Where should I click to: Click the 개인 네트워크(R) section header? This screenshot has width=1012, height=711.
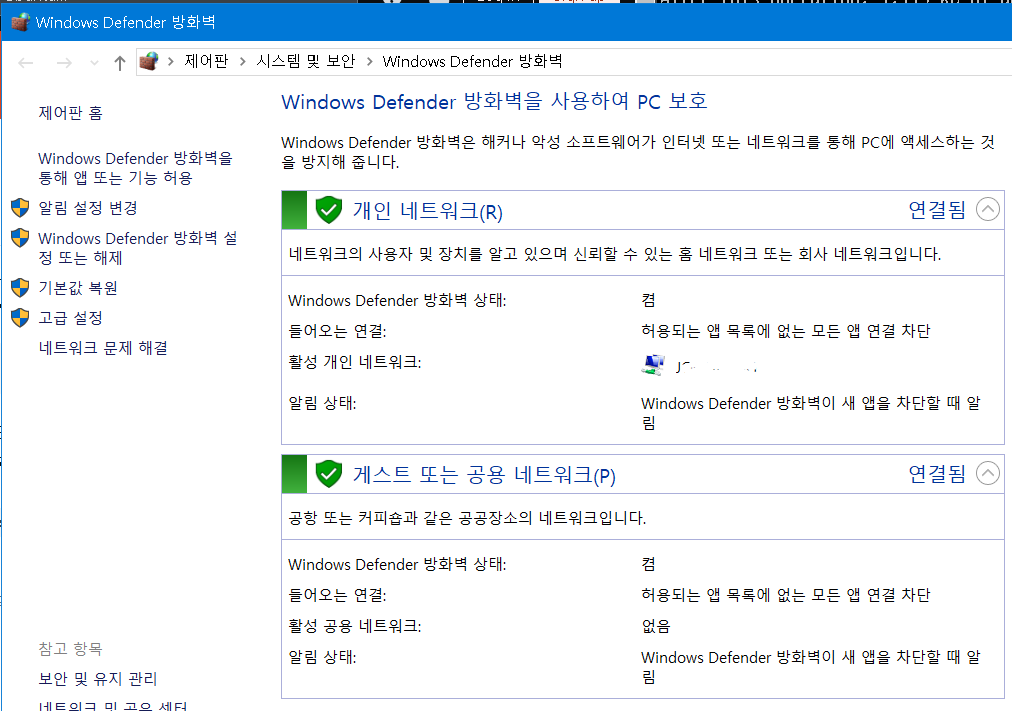coord(428,211)
